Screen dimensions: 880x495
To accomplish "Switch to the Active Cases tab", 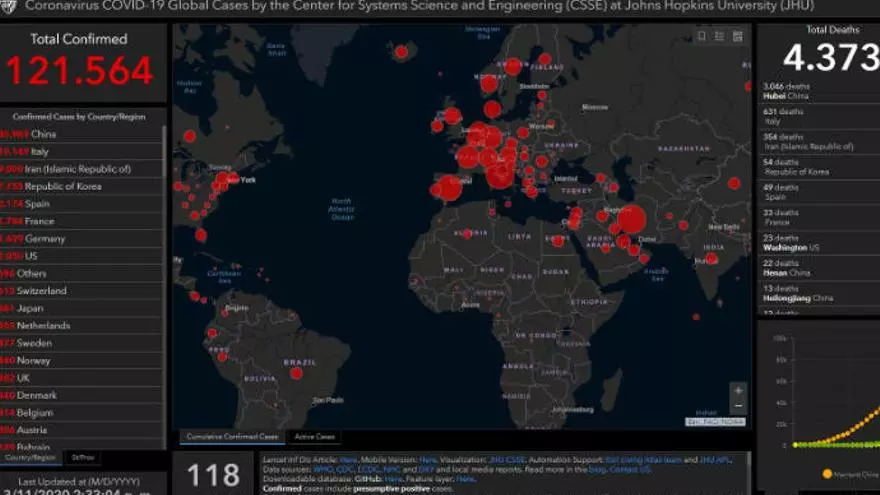I will 314,437.
